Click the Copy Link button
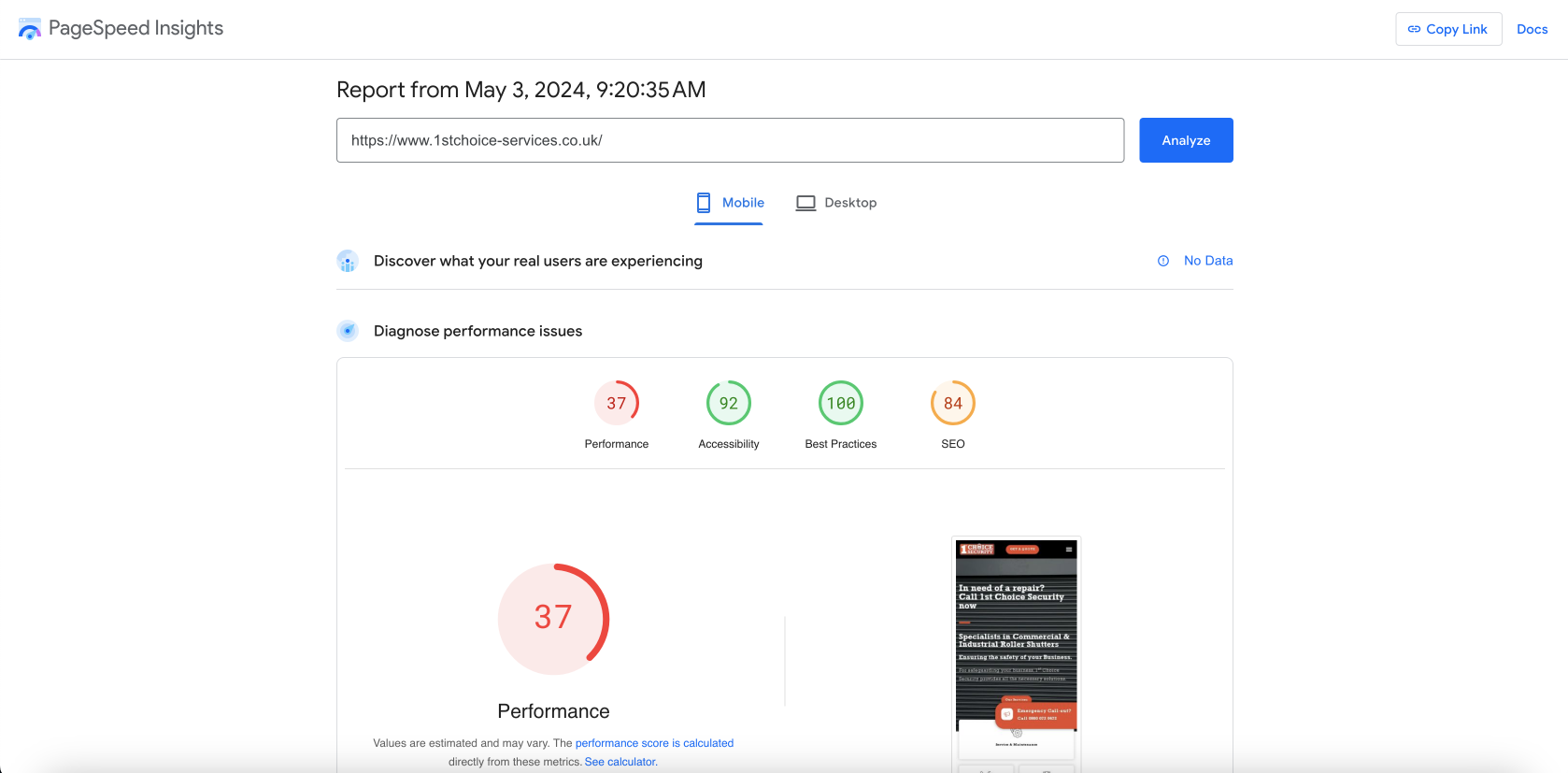Image resolution: width=1568 pixels, height=773 pixels. click(1448, 29)
